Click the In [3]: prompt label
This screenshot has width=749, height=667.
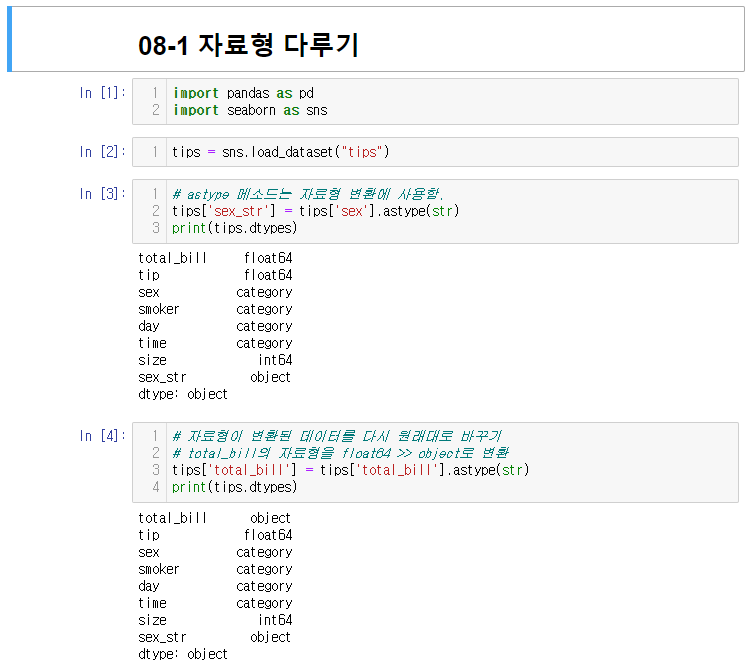pos(102,194)
